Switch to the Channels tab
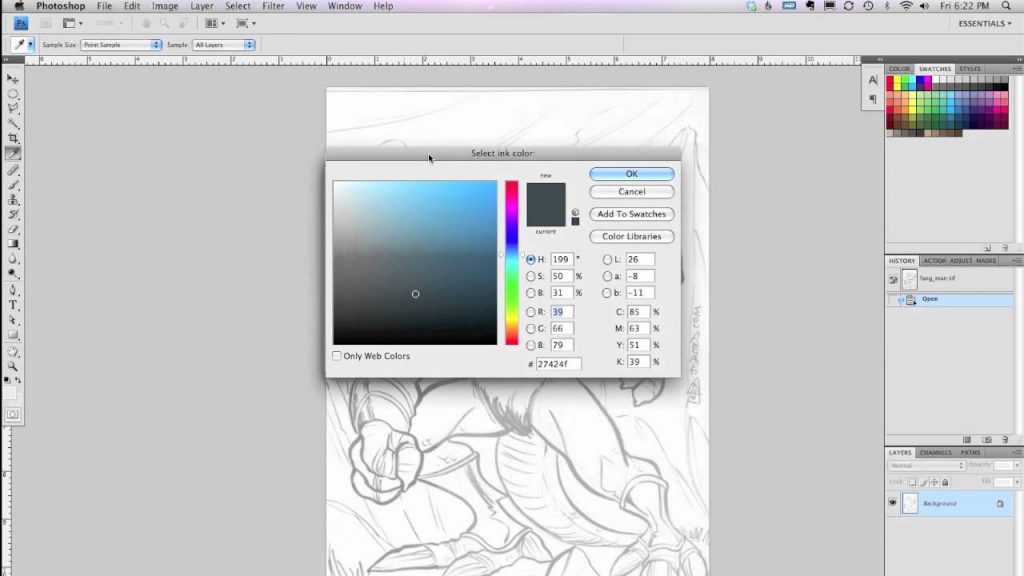Screen dimensions: 1024x576 pyautogui.click(x=935, y=452)
